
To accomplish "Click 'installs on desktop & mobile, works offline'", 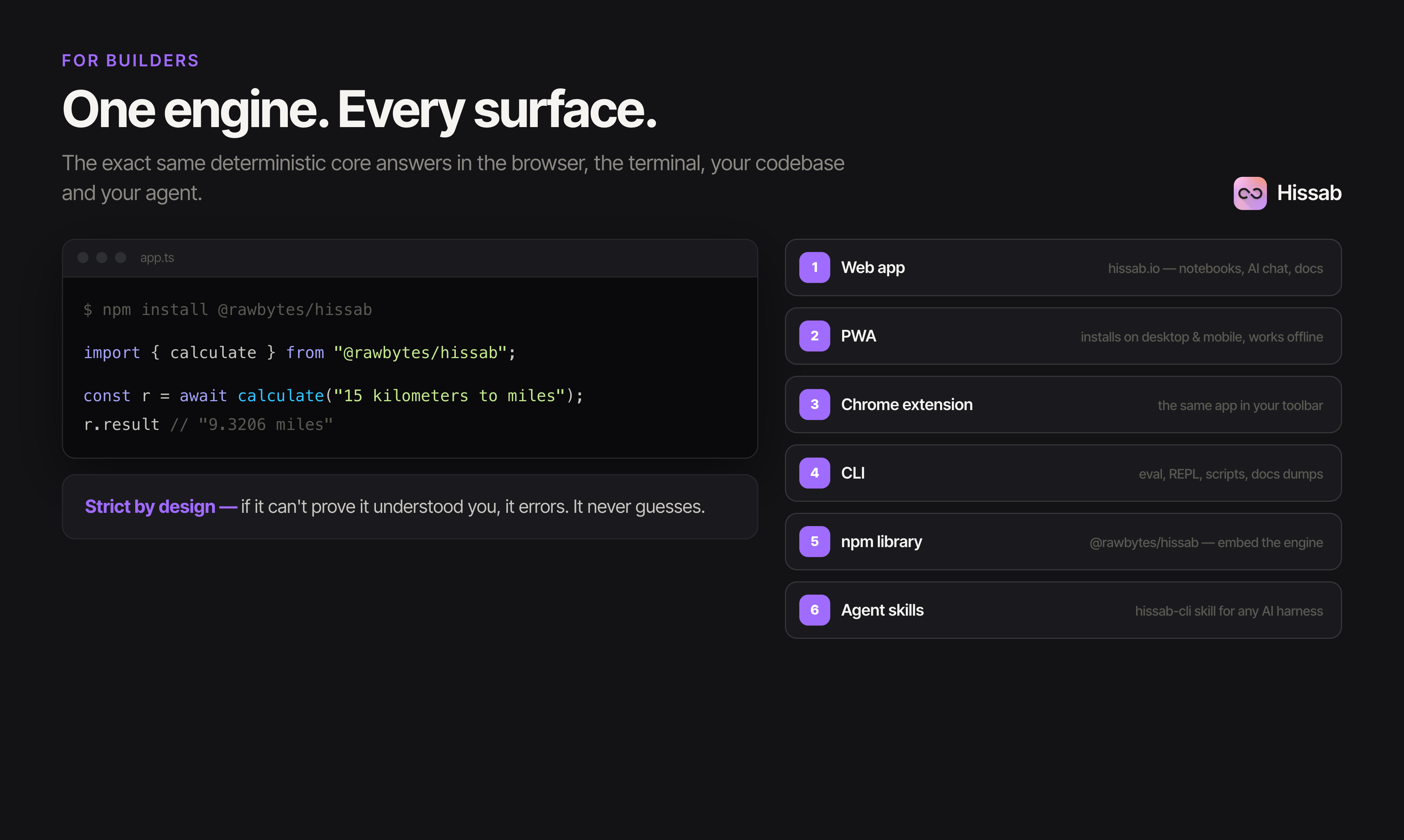I will point(1202,337).
